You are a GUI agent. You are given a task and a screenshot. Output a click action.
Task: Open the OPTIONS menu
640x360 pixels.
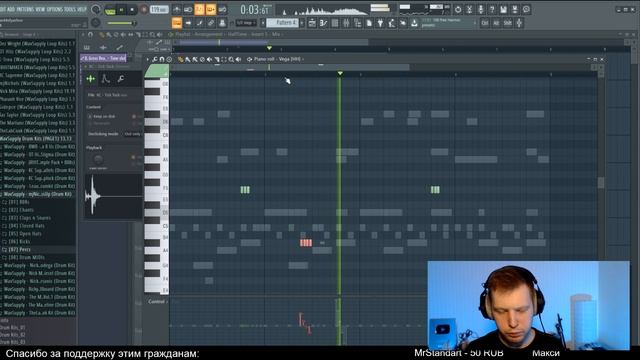pos(55,9)
